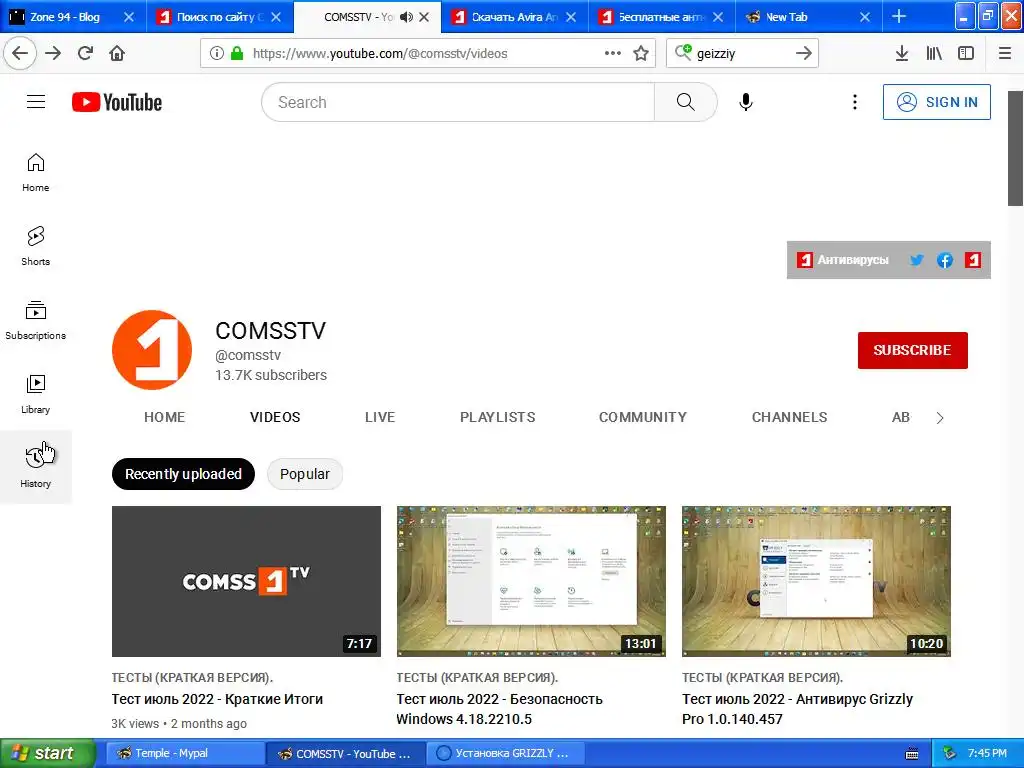
Task: Open the browser downloads panel
Action: click(902, 53)
